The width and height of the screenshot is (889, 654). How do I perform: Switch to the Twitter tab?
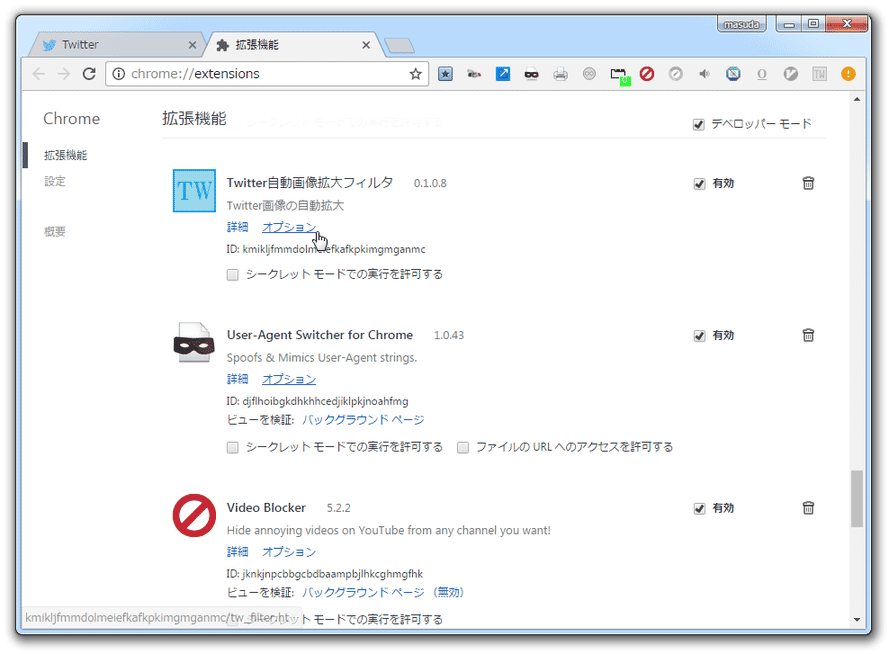(118, 45)
